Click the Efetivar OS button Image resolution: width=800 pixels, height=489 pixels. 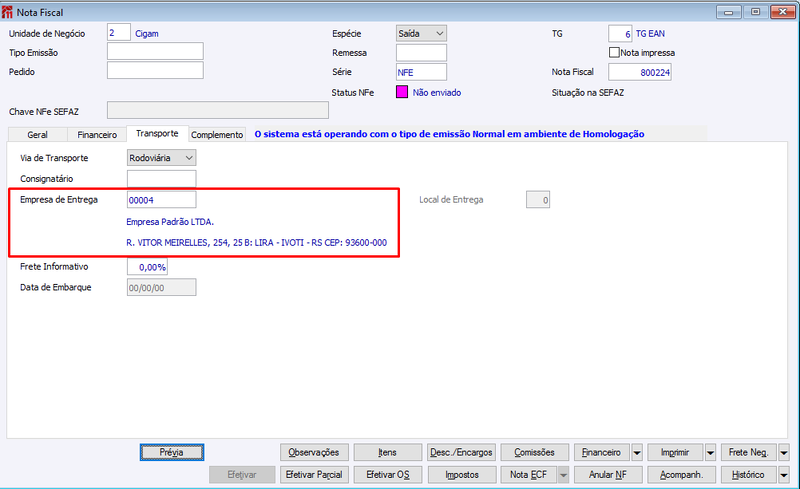388,475
